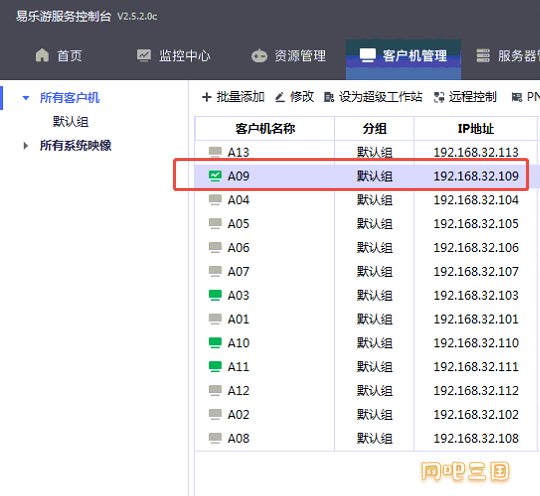
Task: Click the 远程控制 remote control icon
Action: [439, 97]
